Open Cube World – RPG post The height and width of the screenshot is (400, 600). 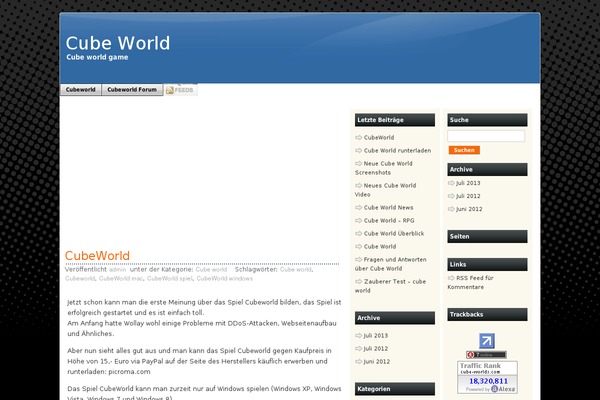click(x=389, y=220)
